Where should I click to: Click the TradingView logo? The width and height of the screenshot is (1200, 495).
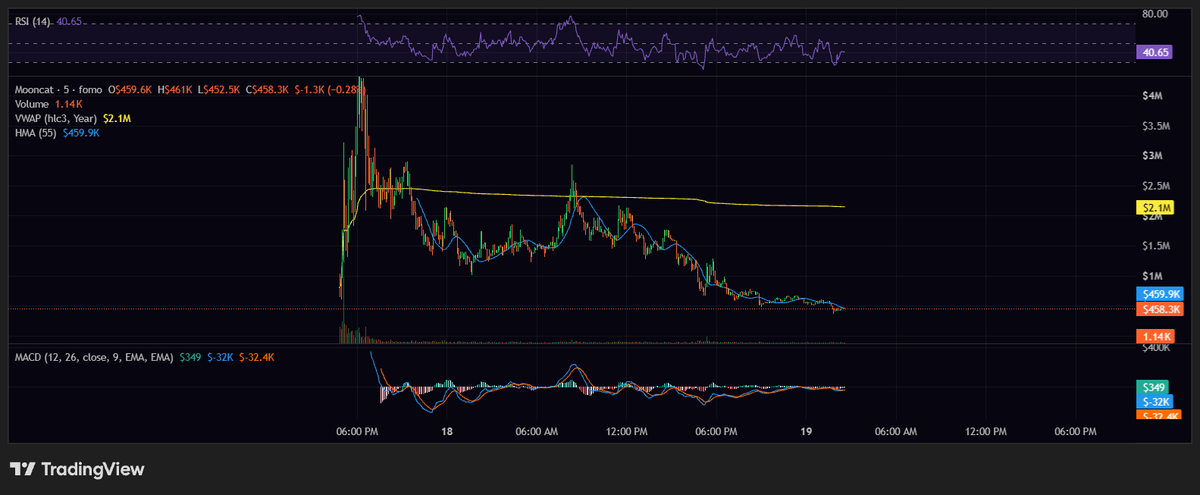(77, 469)
